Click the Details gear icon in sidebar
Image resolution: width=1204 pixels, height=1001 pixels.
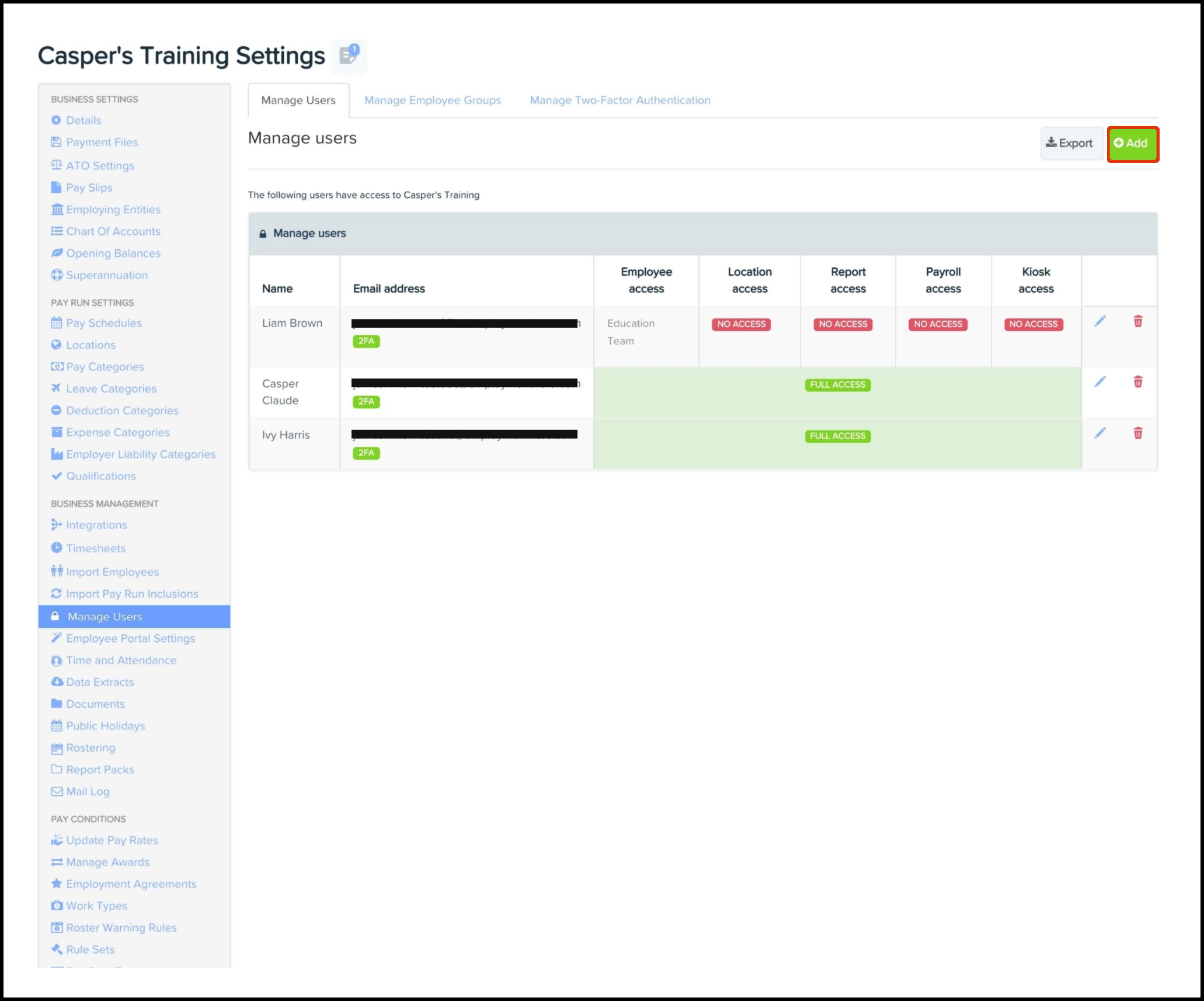(x=56, y=120)
